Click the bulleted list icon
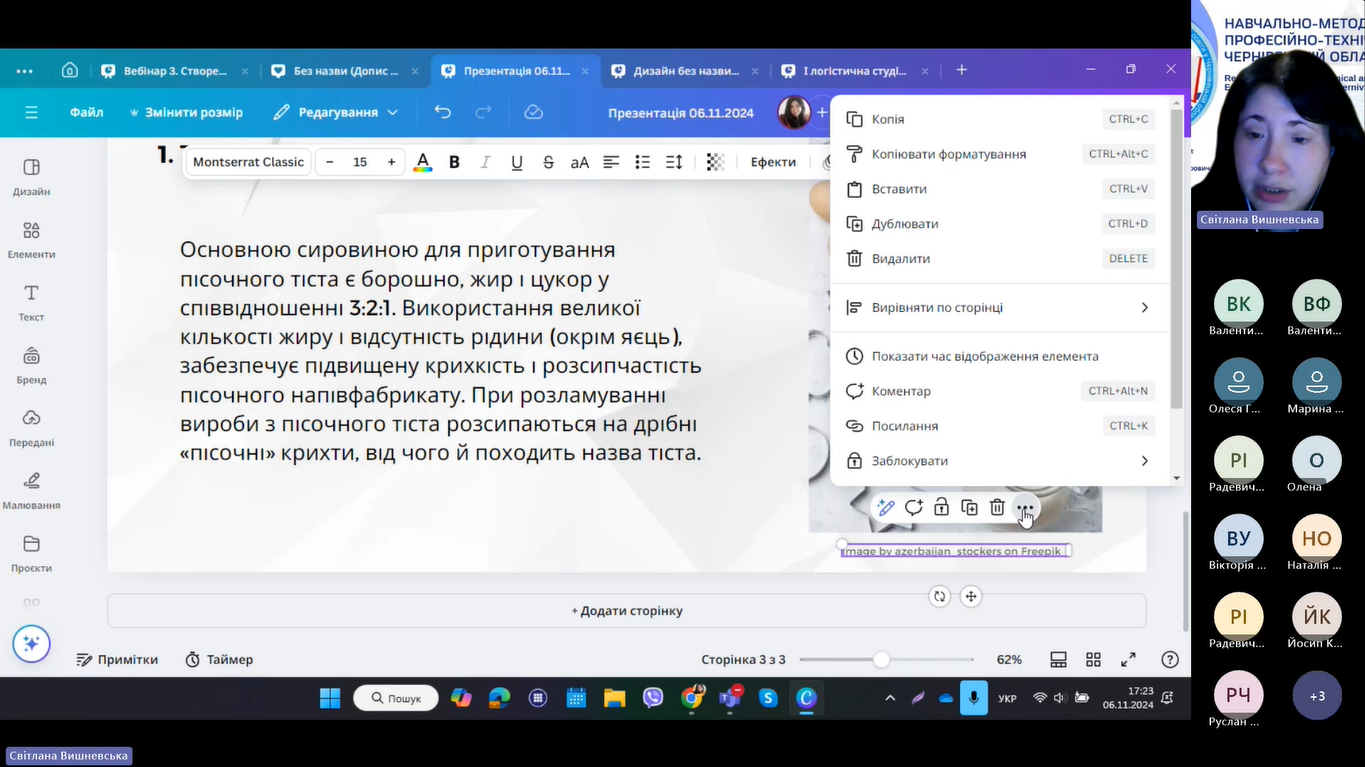The width and height of the screenshot is (1365, 767). tap(642, 162)
